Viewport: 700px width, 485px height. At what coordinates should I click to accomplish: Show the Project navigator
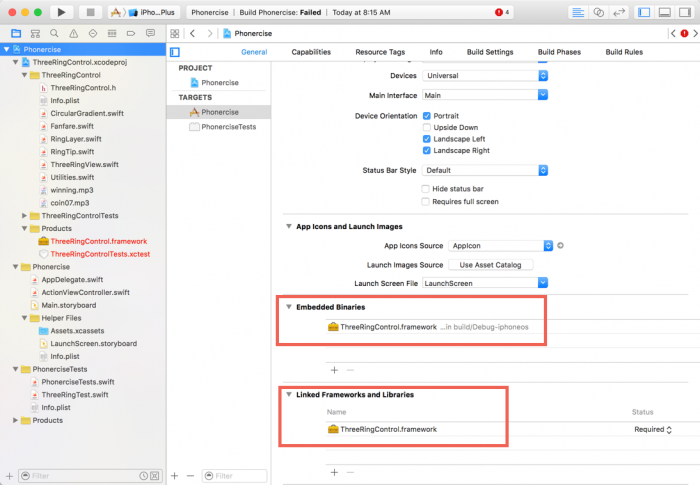16,33
